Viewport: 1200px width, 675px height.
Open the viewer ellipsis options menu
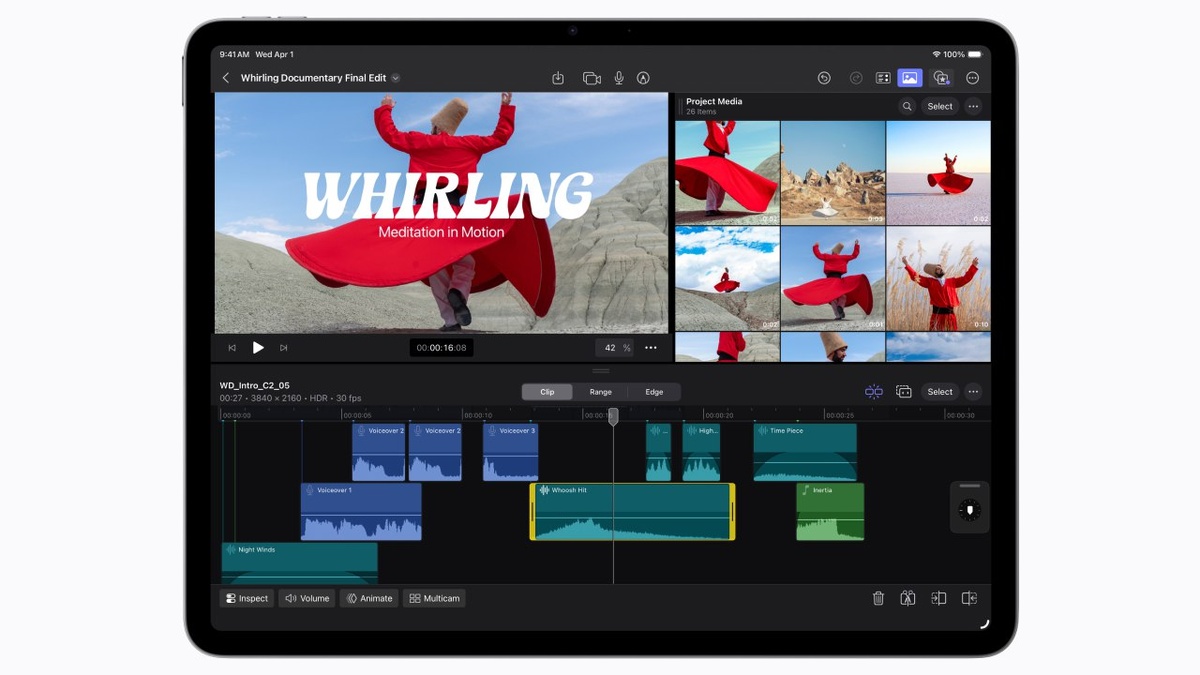651,348
